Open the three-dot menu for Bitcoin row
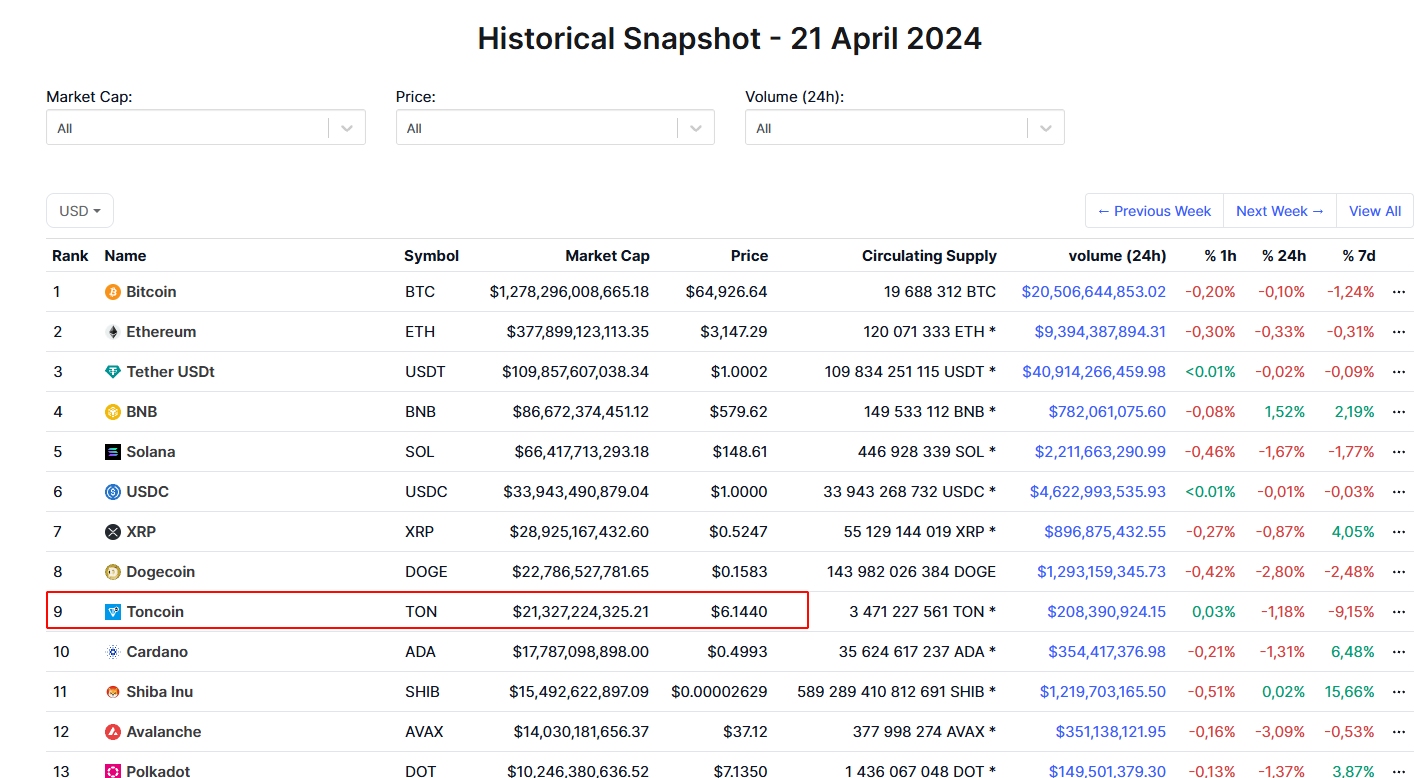 [1398, 292]
